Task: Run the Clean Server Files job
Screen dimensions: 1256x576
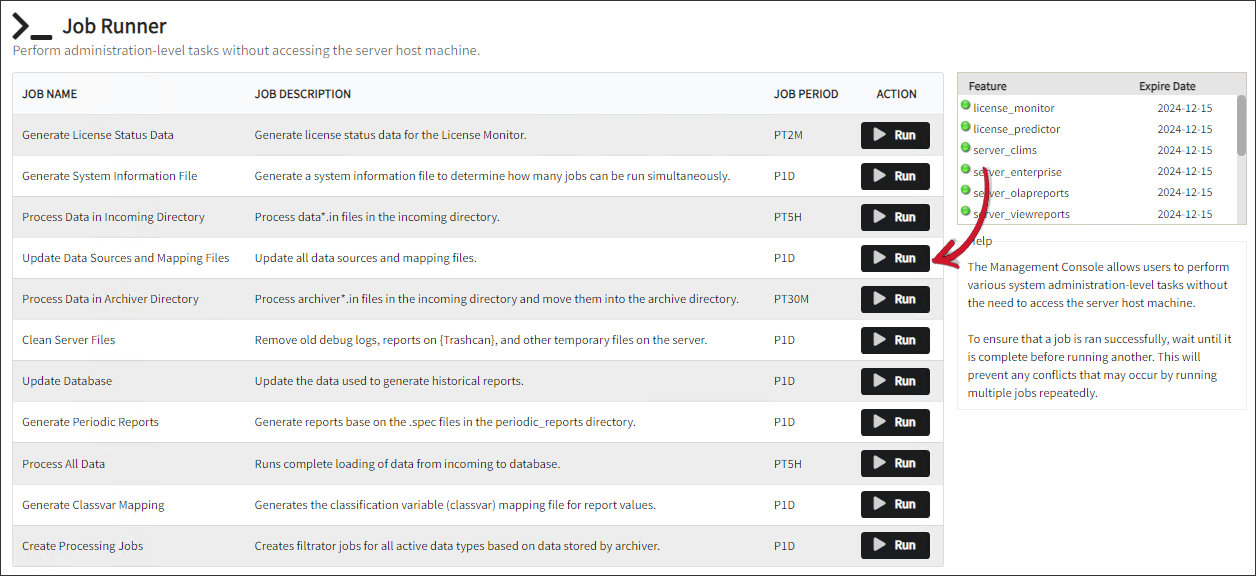Action: coord(895,340)
